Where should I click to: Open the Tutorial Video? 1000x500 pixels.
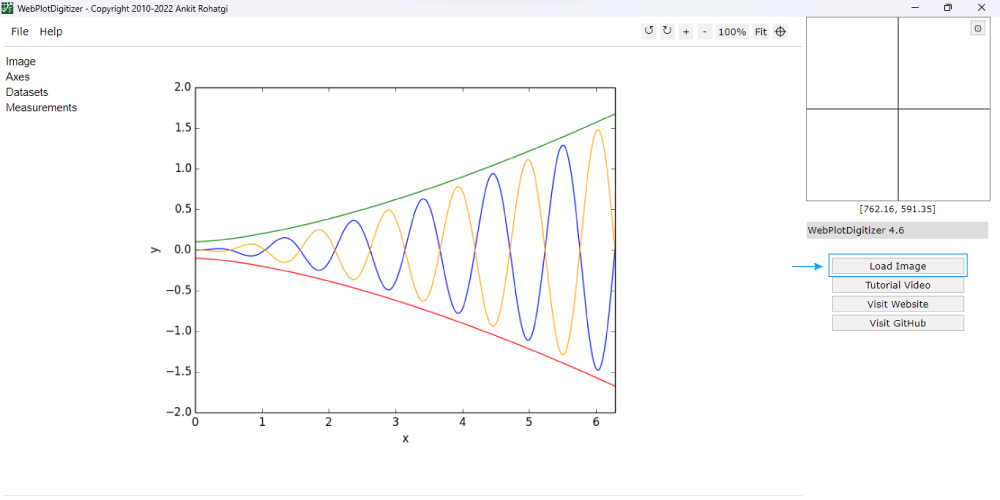(x=898, y=285)
